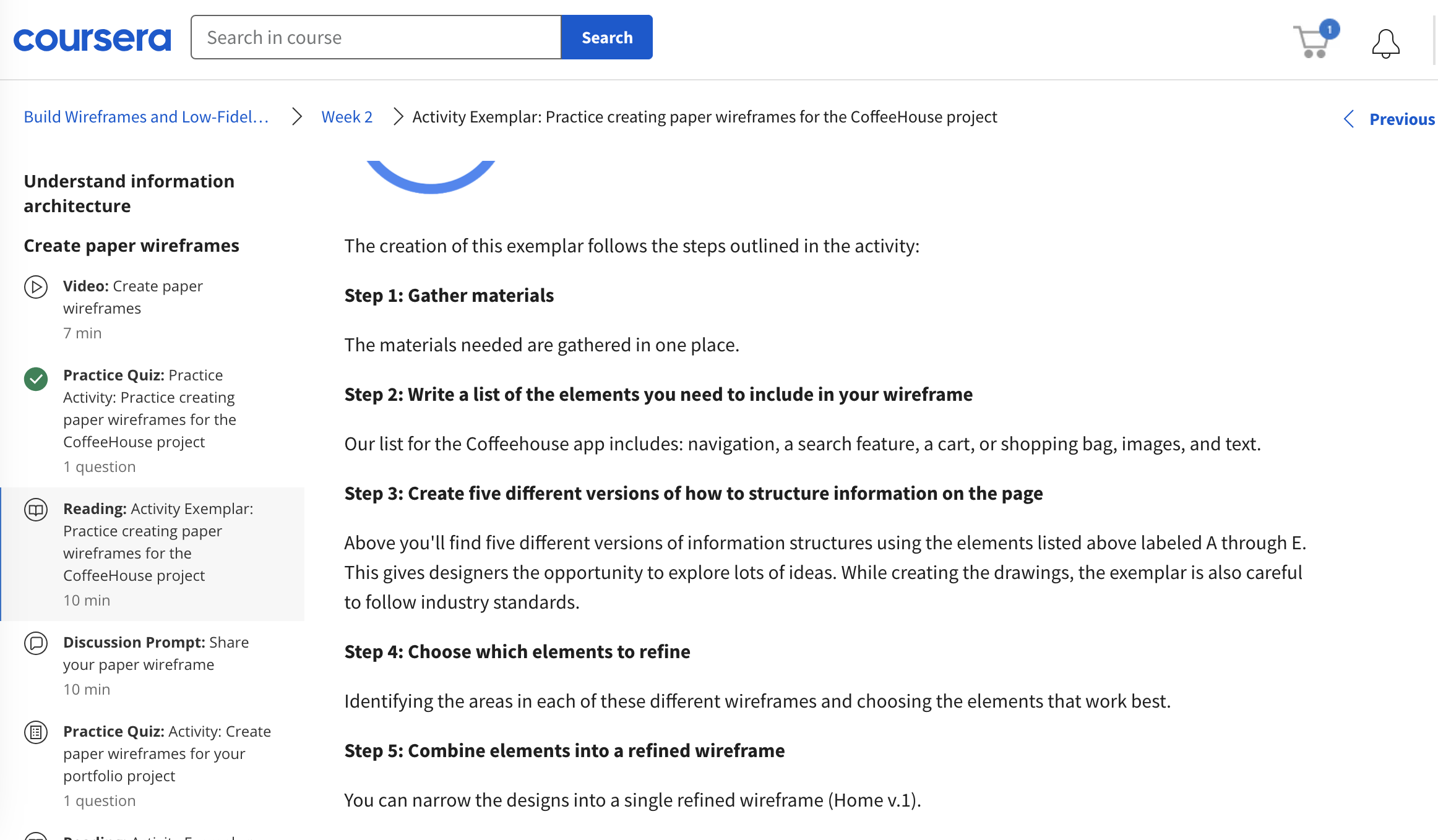Go to Week 2 breadcrumb

347,117
